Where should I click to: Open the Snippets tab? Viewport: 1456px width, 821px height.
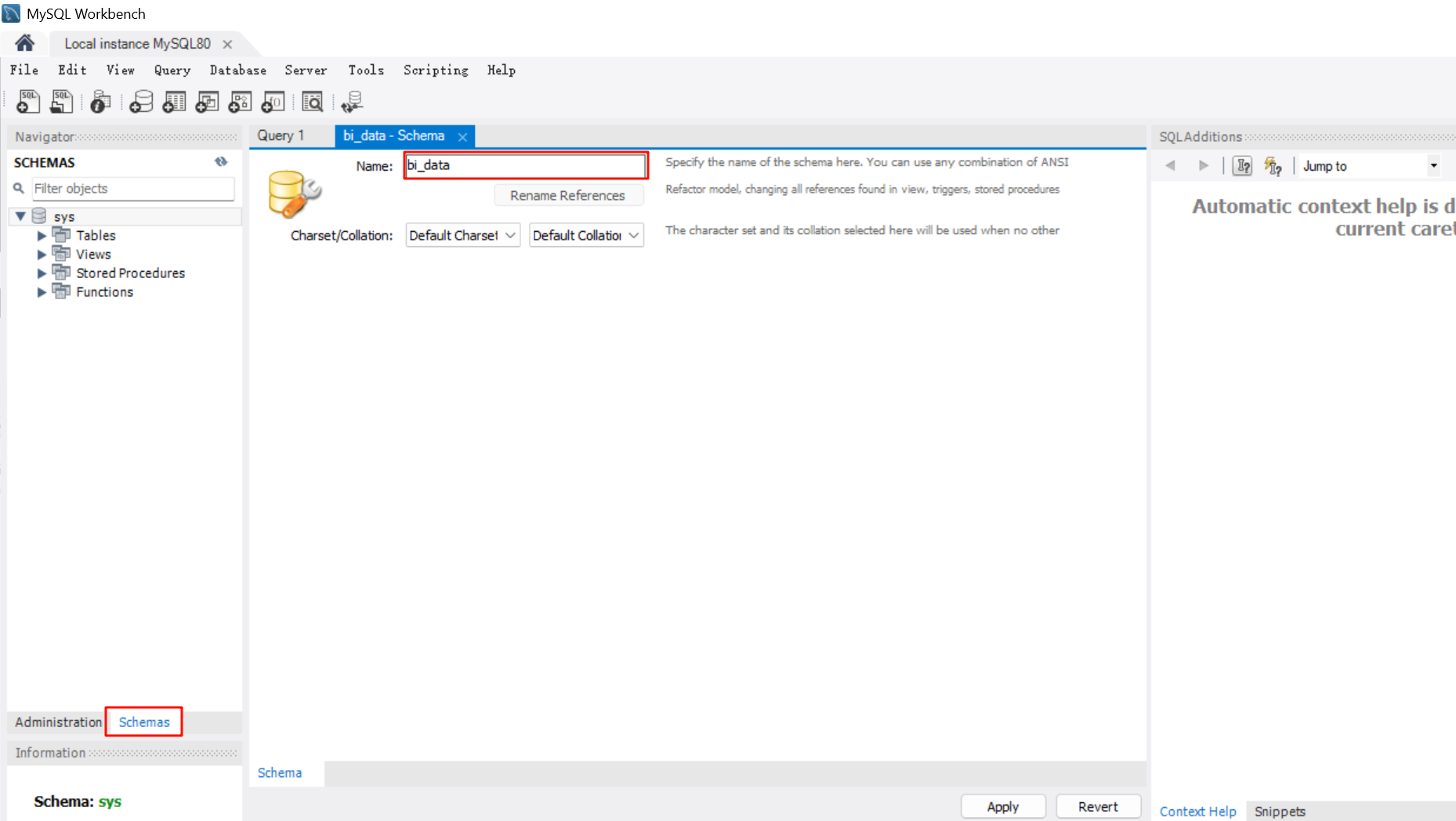[1280, 811]
